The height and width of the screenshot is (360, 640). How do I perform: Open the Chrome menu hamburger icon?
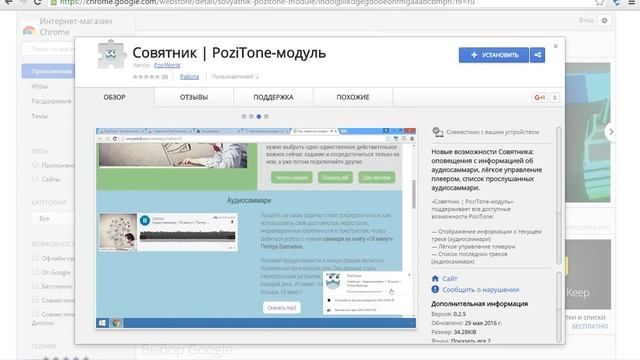(x=632, y=2)
